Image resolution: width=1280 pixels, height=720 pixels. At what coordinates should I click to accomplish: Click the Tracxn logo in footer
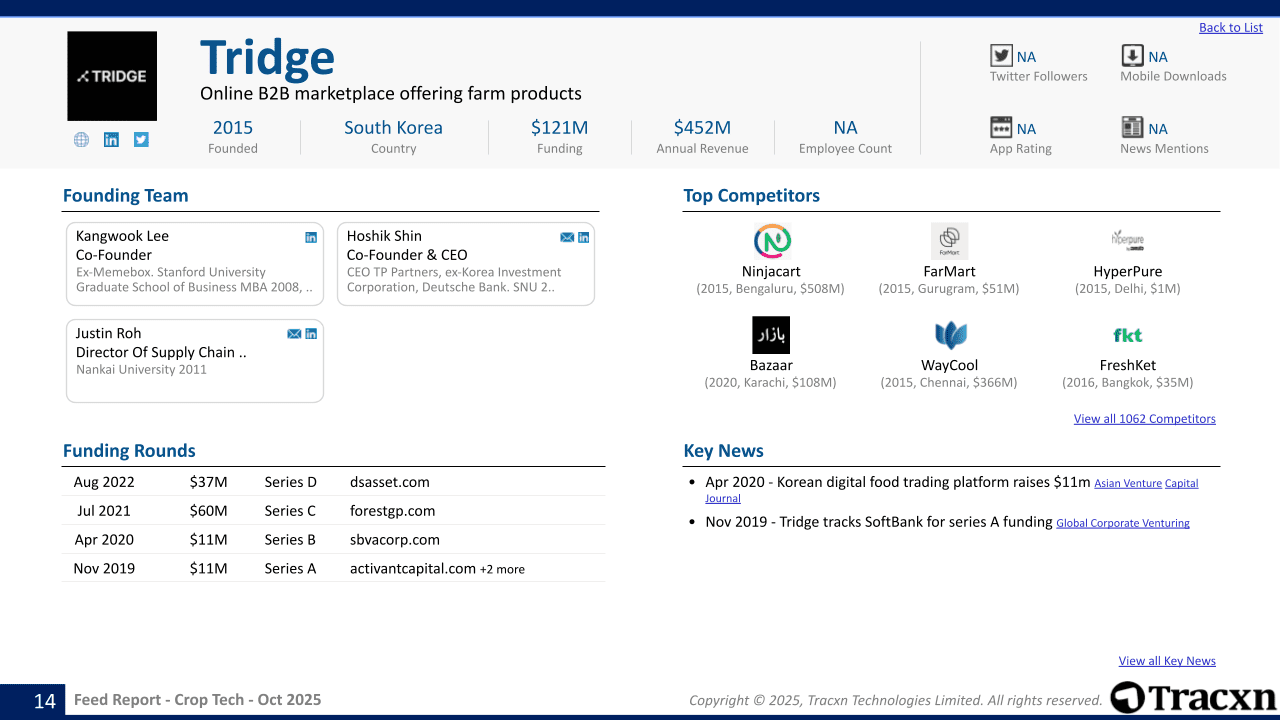[x=1192, y=698]
